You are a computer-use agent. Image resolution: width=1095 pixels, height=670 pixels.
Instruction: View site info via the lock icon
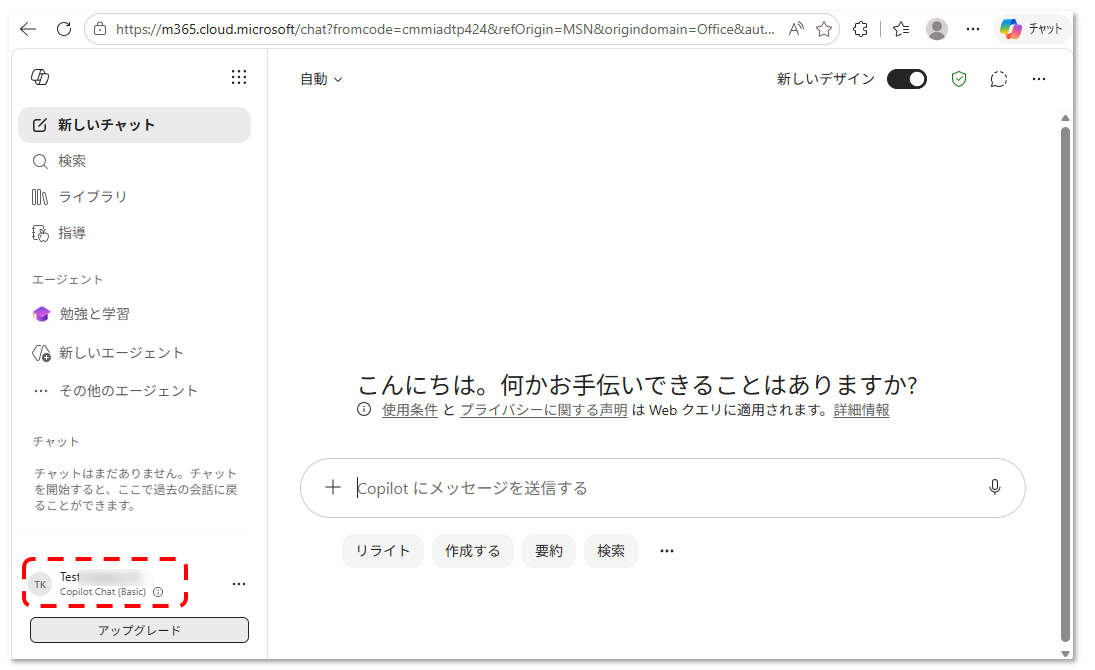coord(100,29)
